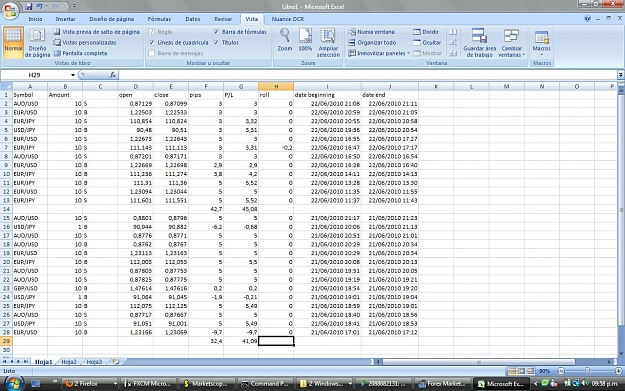Switch to sheet Hoja3
The width and height of the screenshot is (625, 391).
click(94, 362)
